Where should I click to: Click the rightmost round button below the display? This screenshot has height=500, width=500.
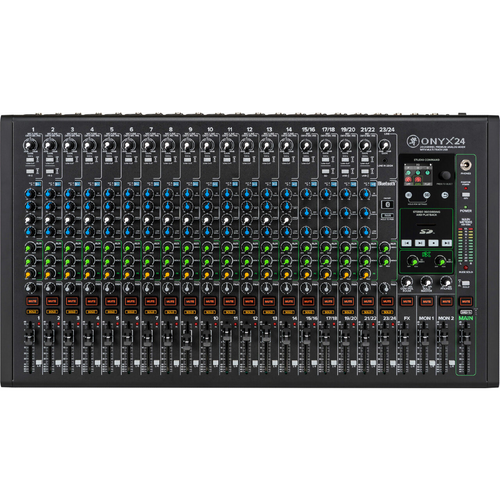click(x=445, y=195)
